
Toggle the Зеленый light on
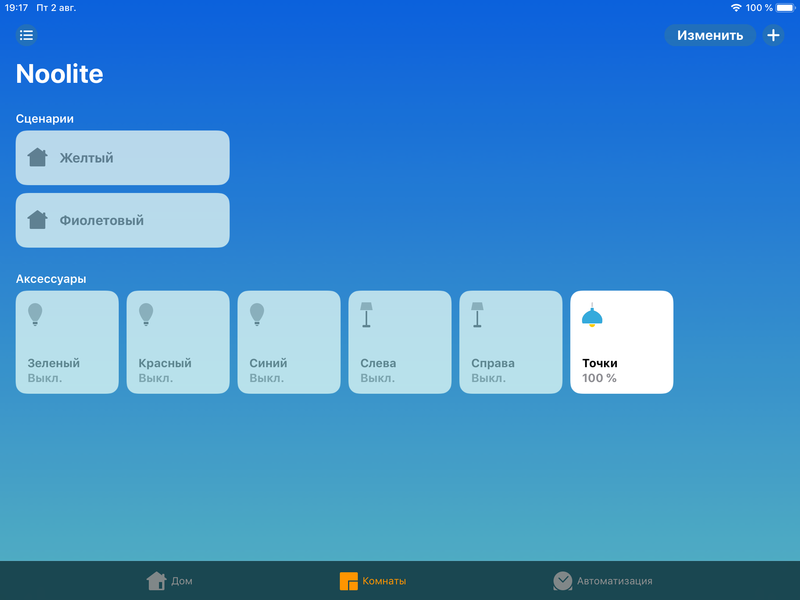click(x=67, y=342)
